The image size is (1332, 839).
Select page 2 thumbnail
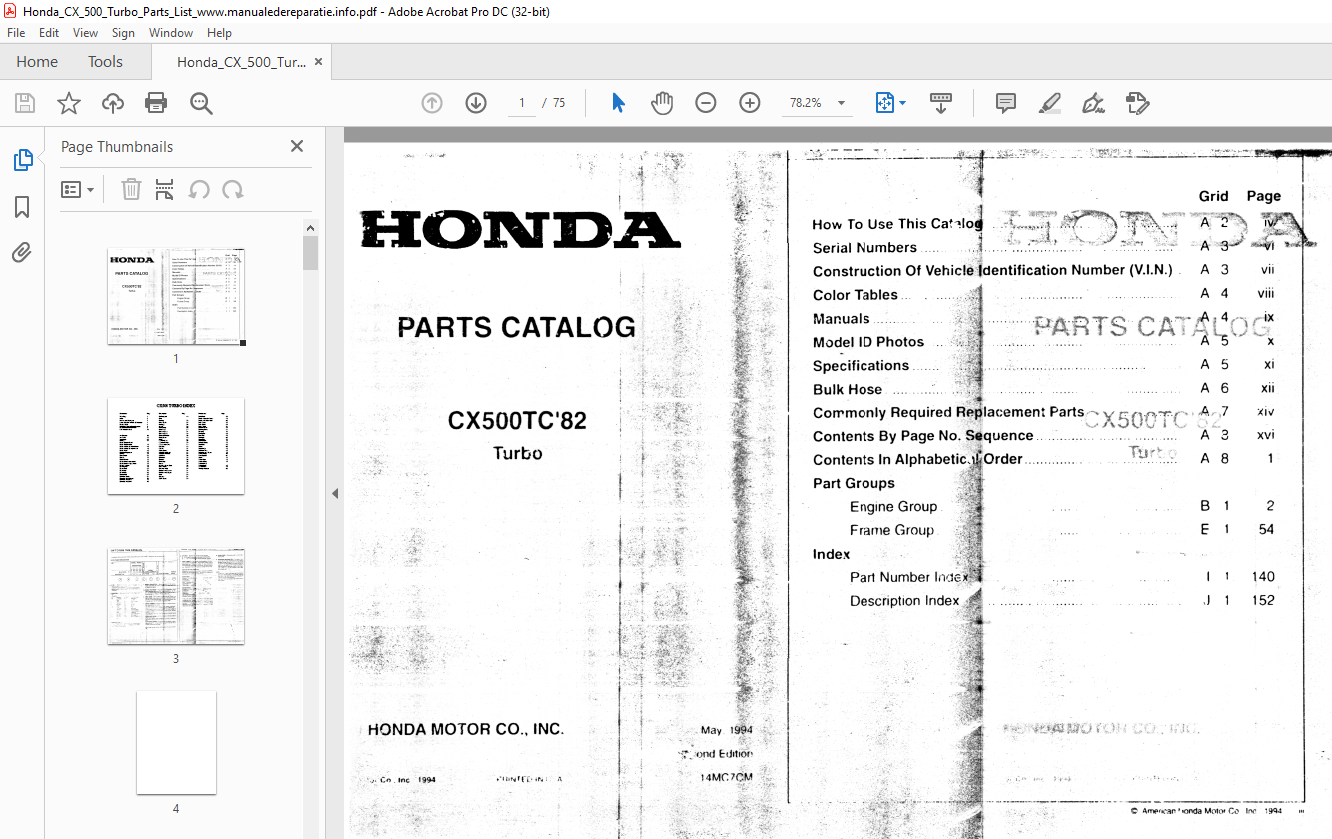[176, 446]
